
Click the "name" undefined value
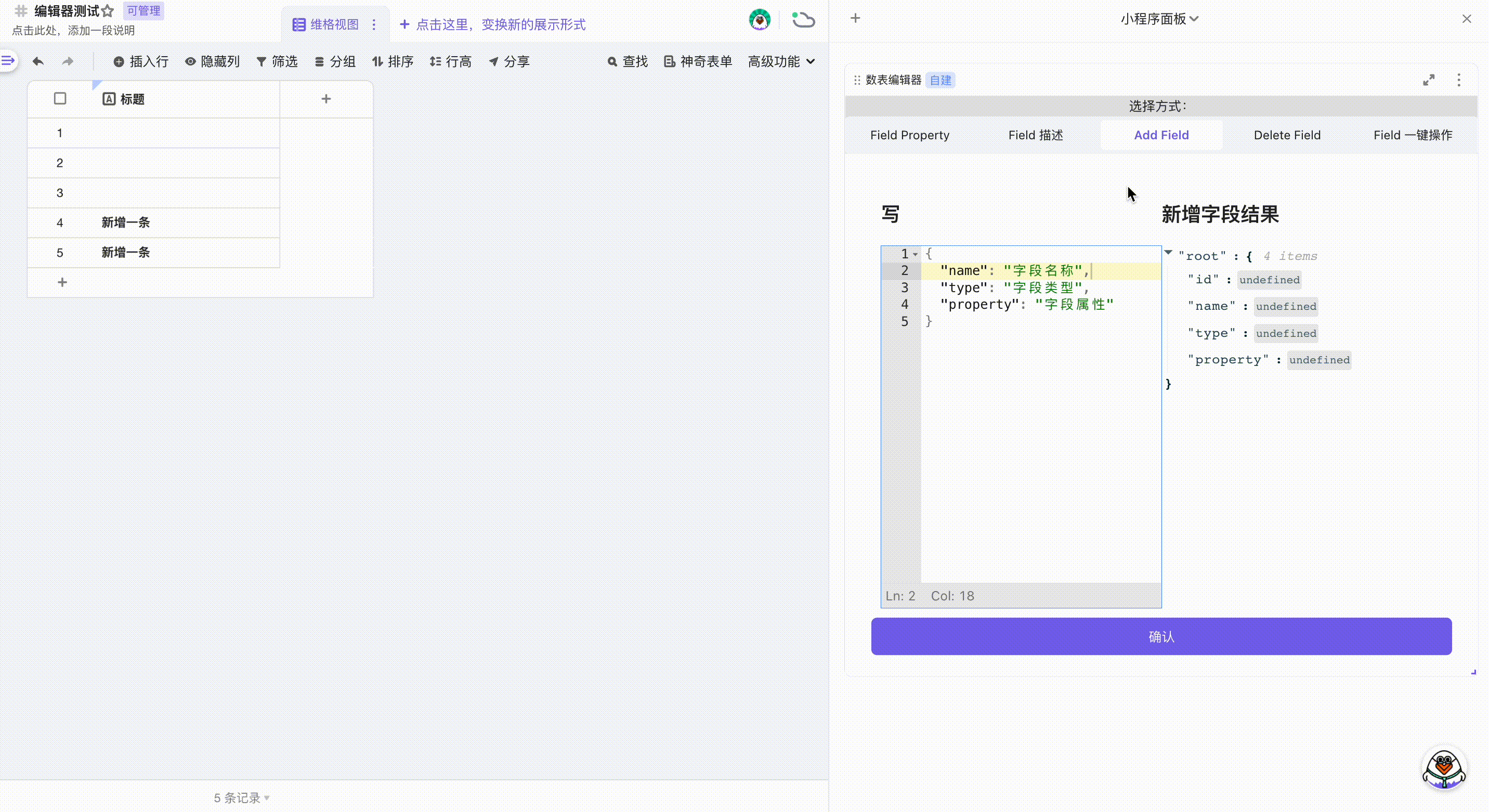pyautogui.click(x=1286, y=306)
